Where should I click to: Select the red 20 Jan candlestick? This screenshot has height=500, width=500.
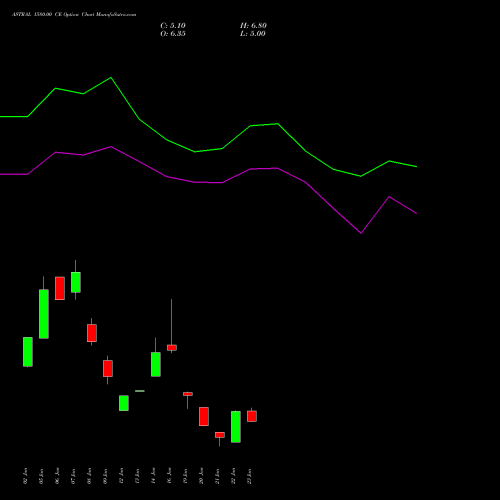tap(204, 416)
